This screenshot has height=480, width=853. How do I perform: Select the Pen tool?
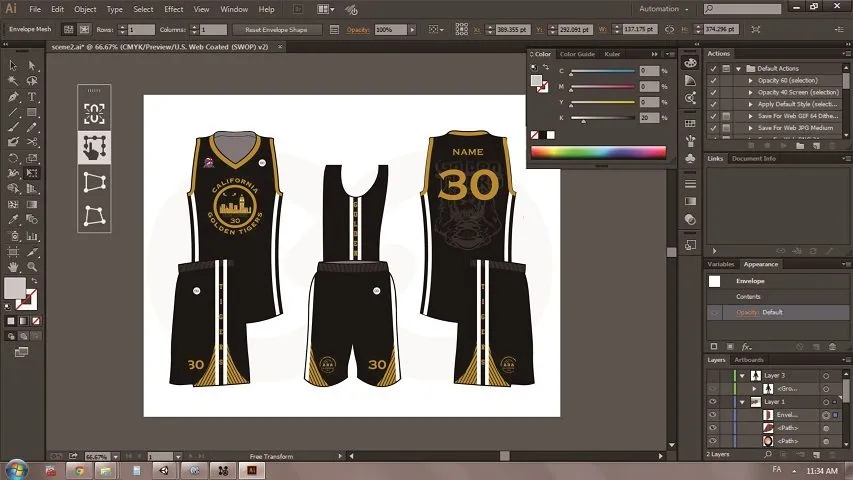[13, 97]
